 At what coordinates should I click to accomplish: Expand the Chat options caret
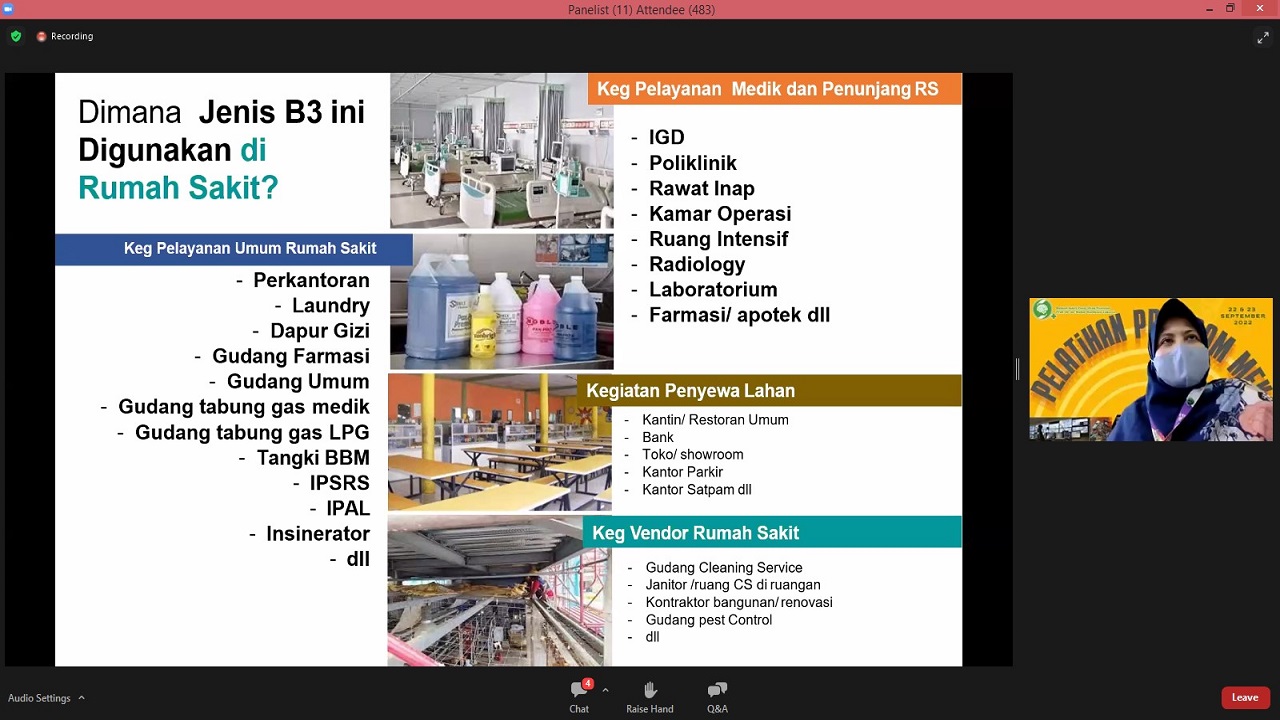[x=605, y=690]
